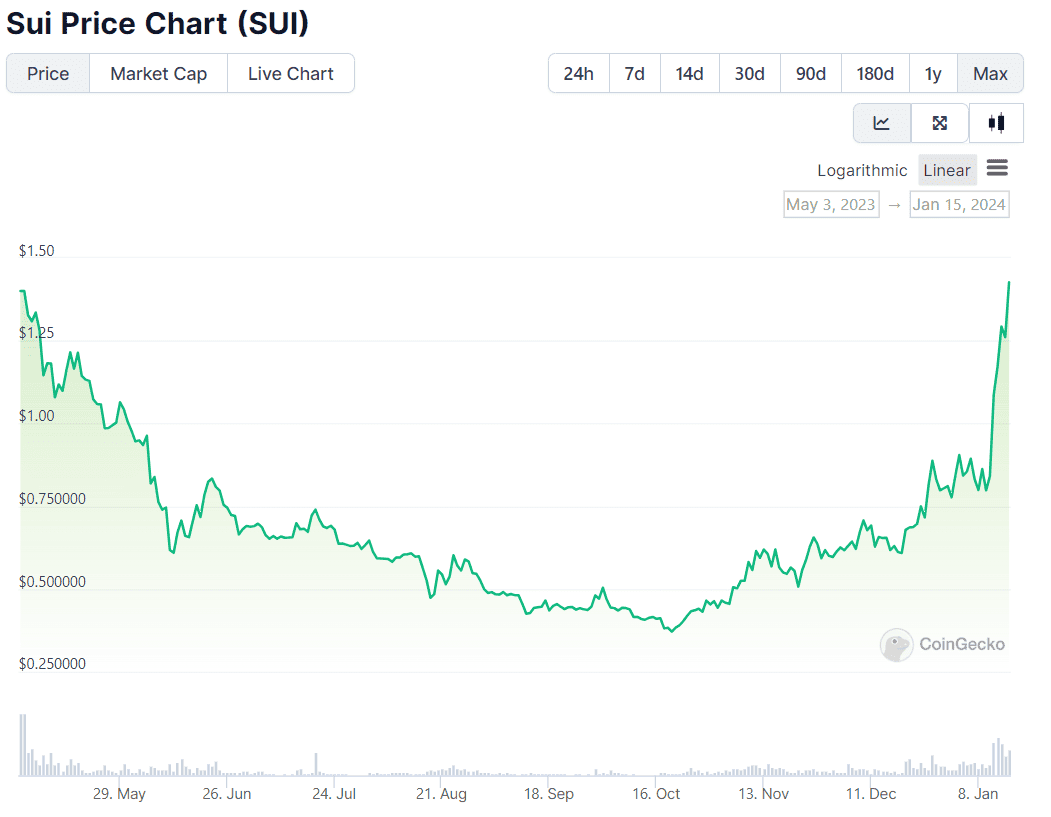Select the line chart view icon

pos(881,123)
